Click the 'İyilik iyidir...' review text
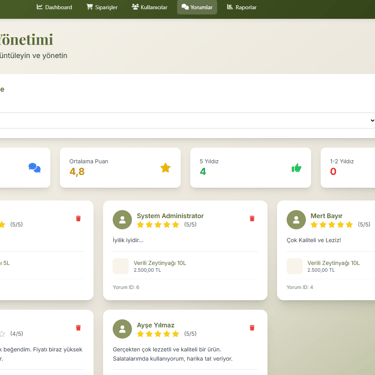 click(128, 240)
